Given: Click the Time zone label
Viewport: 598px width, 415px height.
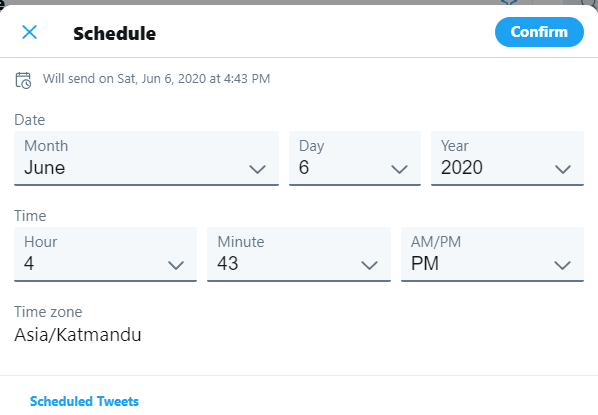Looking at the screenshot, I should [x=48, y=312].
